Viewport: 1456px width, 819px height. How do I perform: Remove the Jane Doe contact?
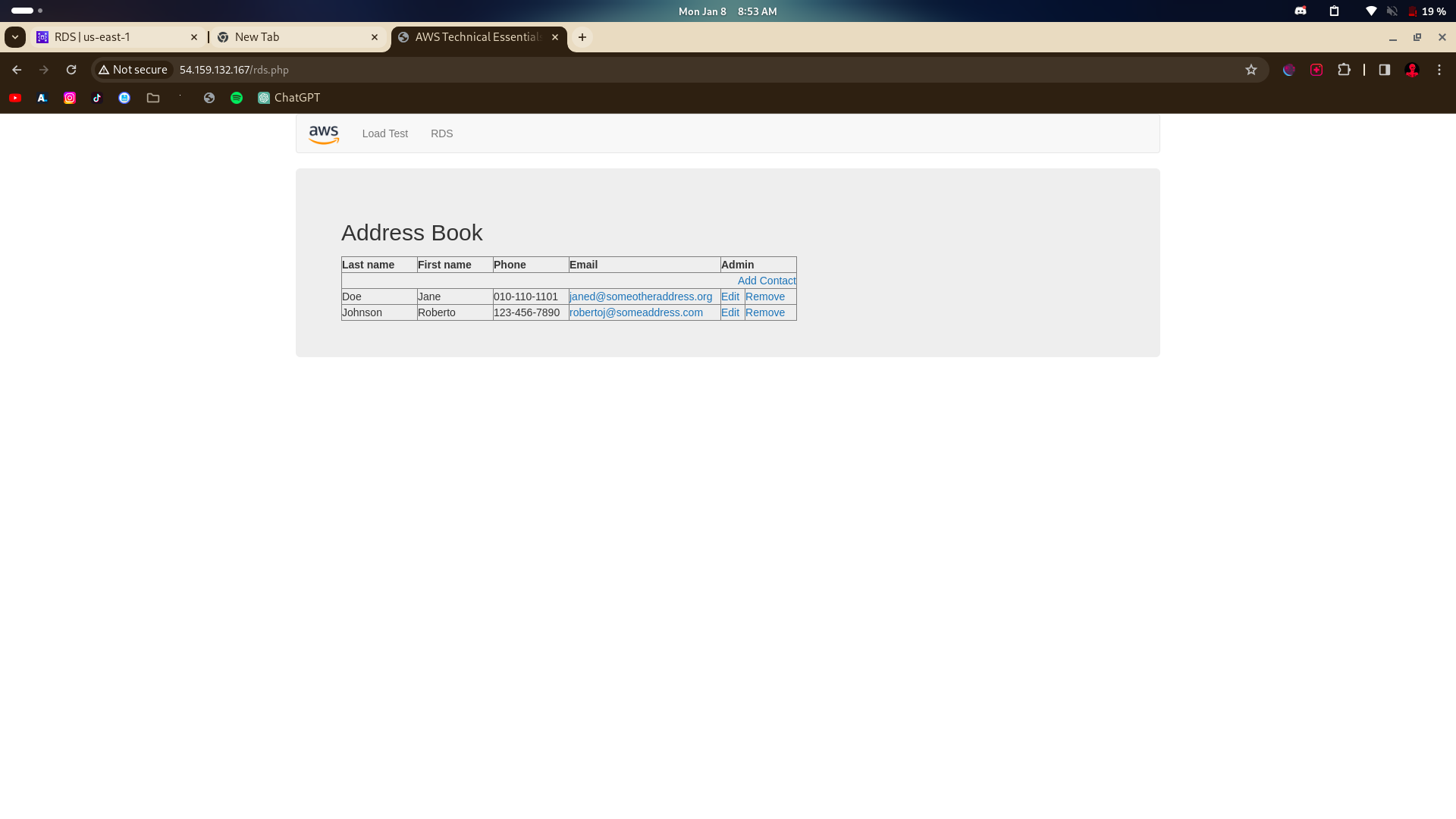point(764,297)
